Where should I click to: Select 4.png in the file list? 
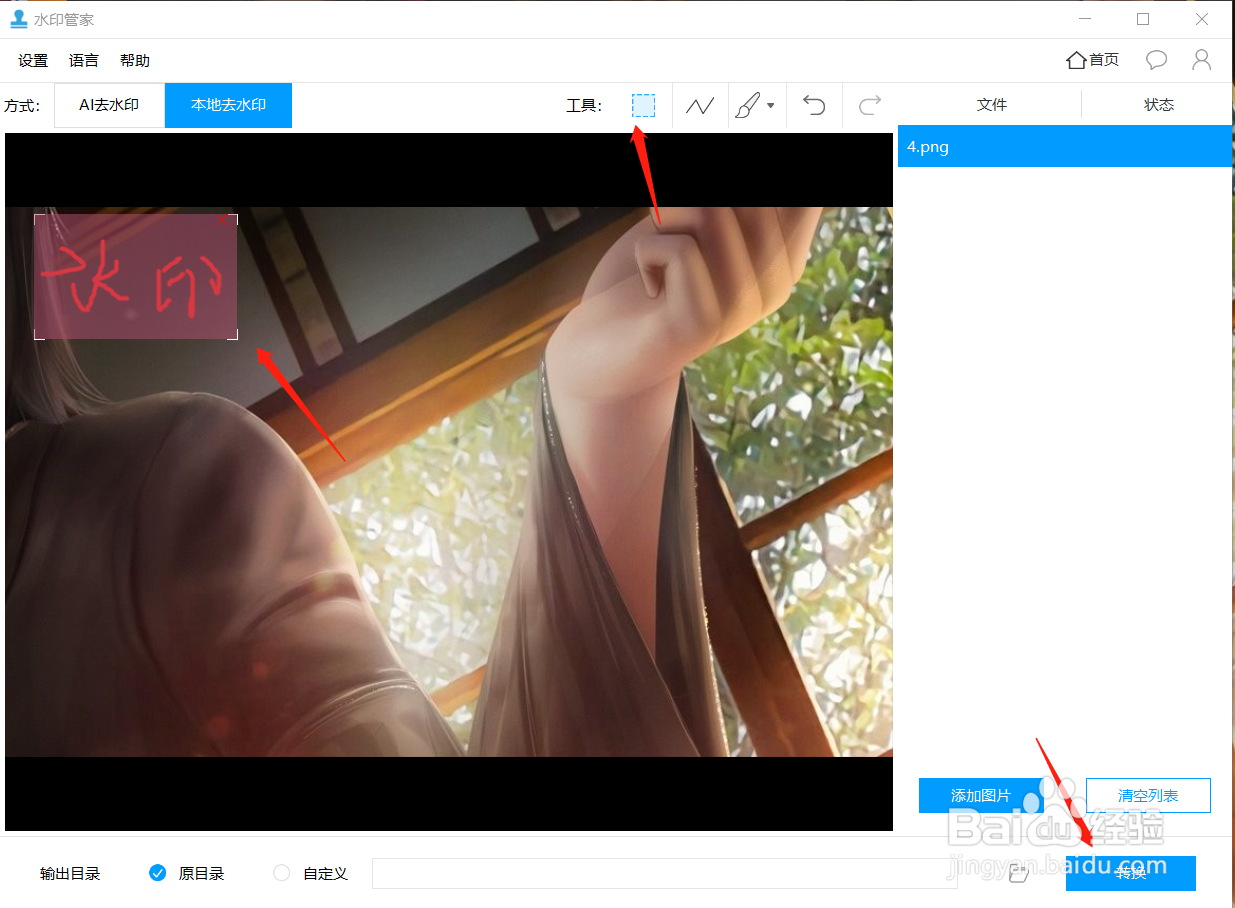click(1064, 146)
